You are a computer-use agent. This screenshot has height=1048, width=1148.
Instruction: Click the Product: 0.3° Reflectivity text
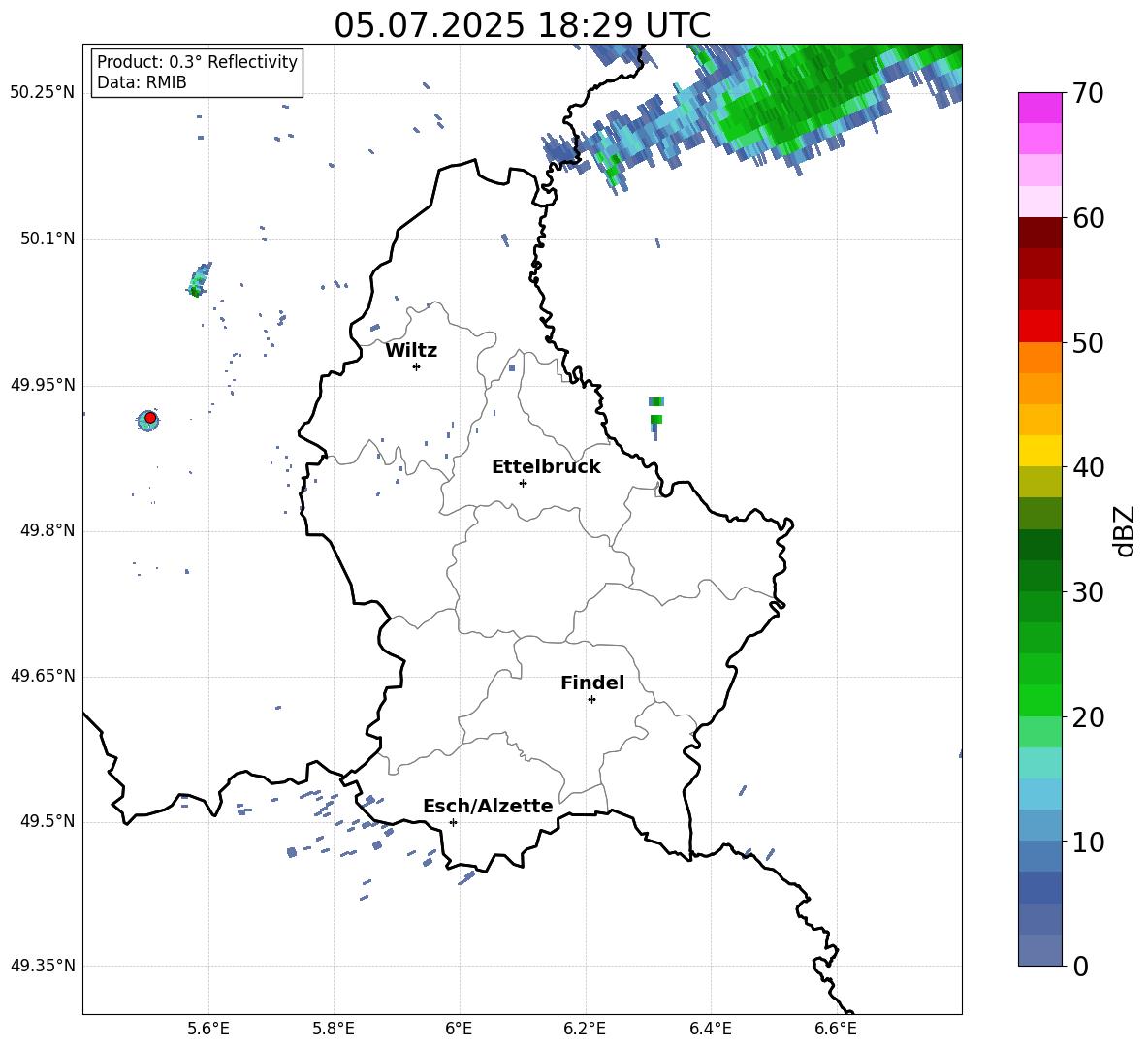coord(197,62)
